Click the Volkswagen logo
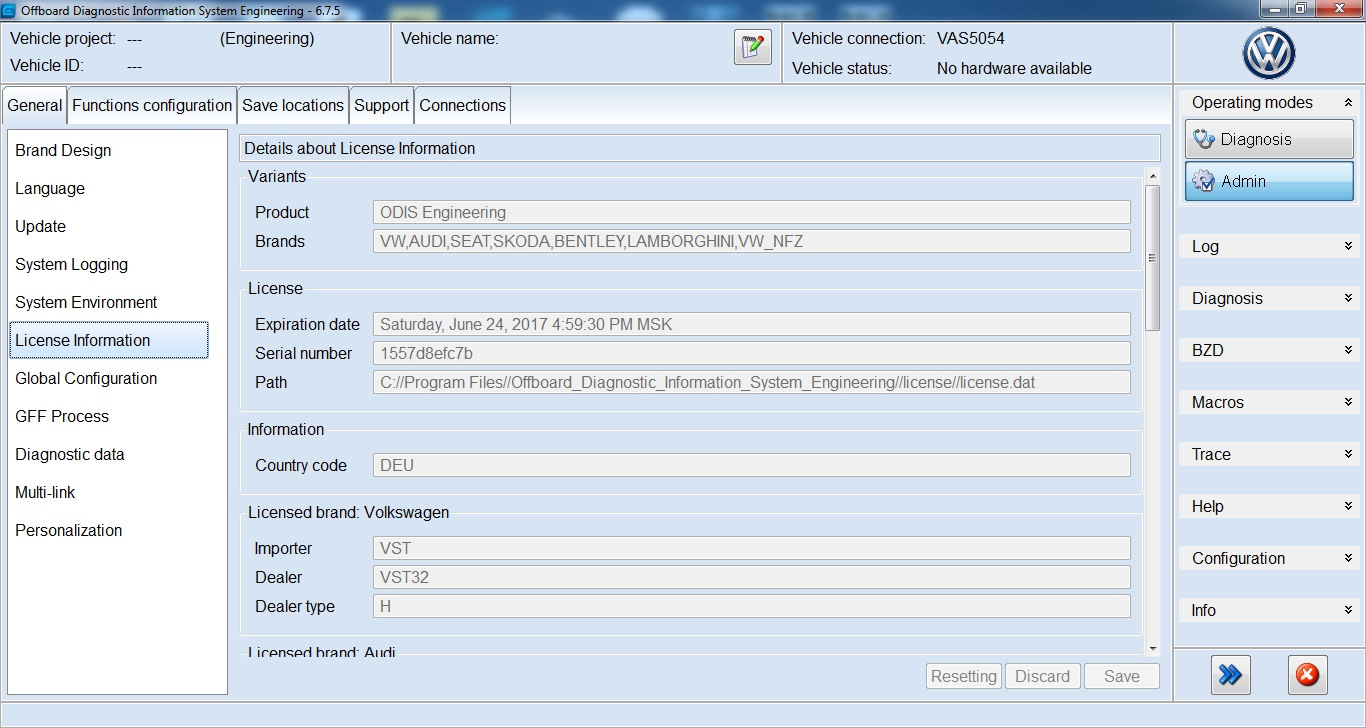This screenshot has height=728, width=1366. pyautogui.click(x=1269, y=53)
